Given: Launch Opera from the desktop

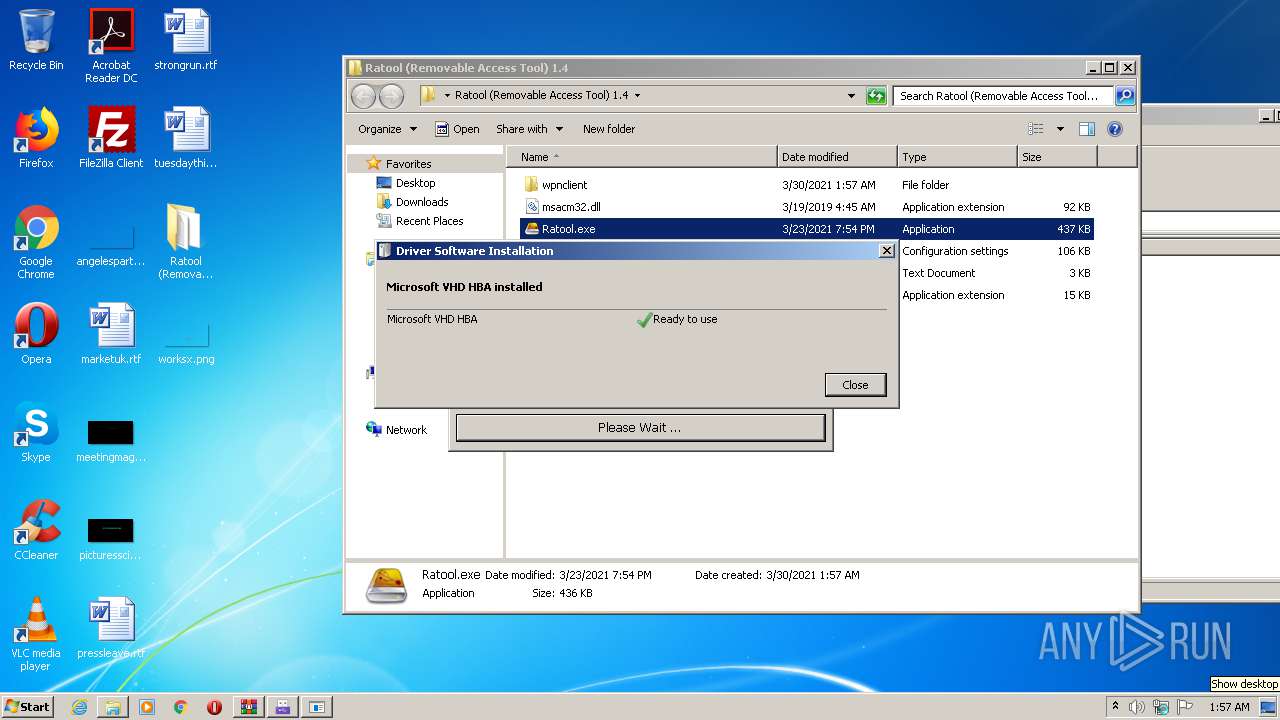Looking at the screenshot, I should coord(36,334).
